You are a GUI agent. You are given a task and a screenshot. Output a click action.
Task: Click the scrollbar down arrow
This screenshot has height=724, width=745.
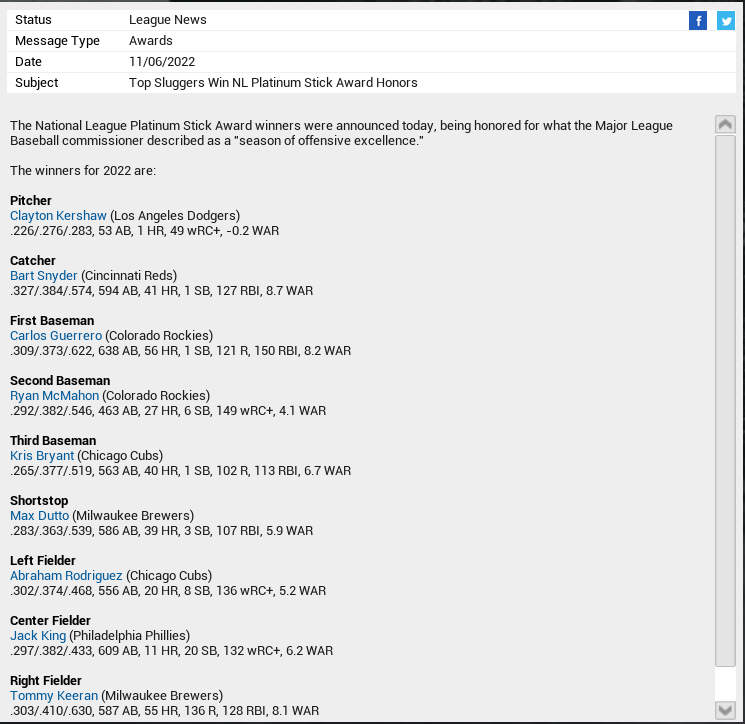726,709
